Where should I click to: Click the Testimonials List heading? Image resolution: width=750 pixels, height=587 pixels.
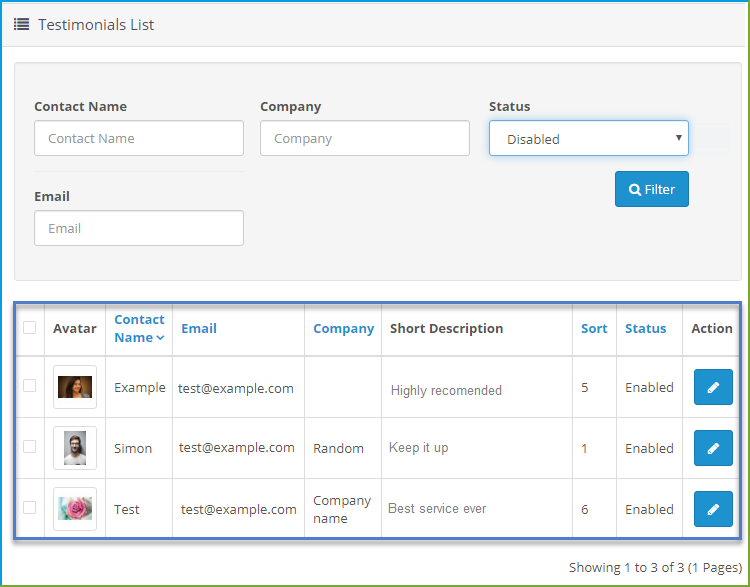click(96, 24)
